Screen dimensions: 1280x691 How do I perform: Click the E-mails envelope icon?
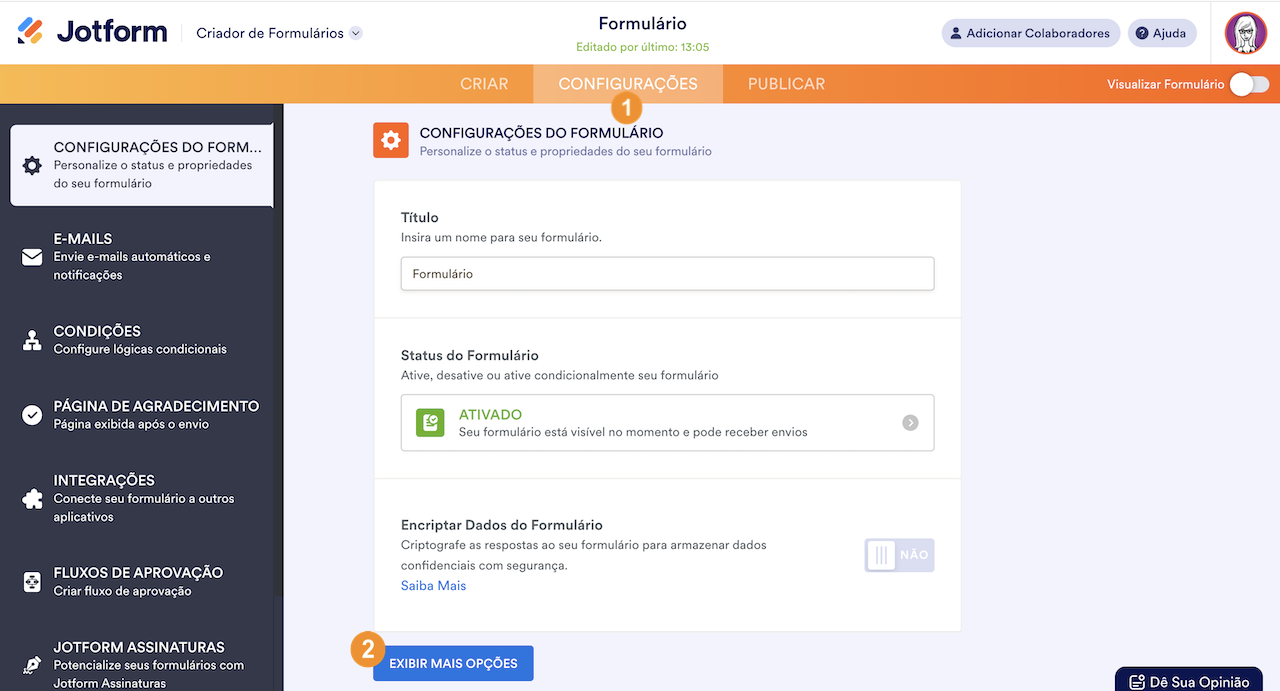click(x=32, y=257)
